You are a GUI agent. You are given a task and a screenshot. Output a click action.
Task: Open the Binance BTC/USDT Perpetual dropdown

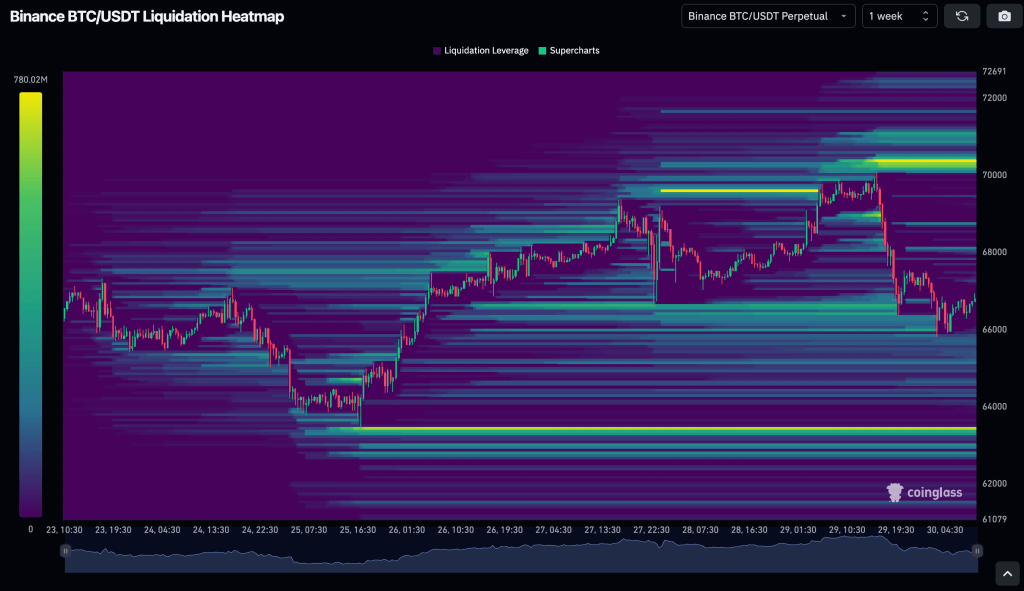point(768,16)
